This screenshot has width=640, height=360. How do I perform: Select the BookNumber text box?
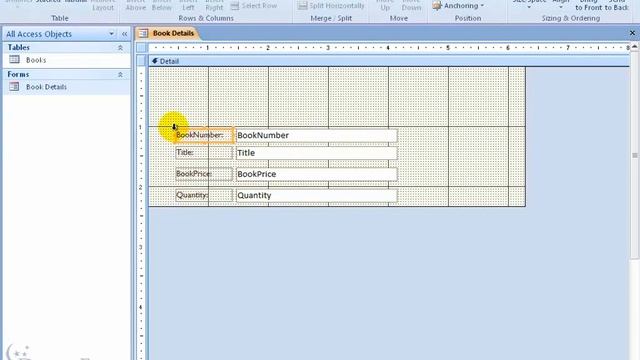click(x=316, y=135)
